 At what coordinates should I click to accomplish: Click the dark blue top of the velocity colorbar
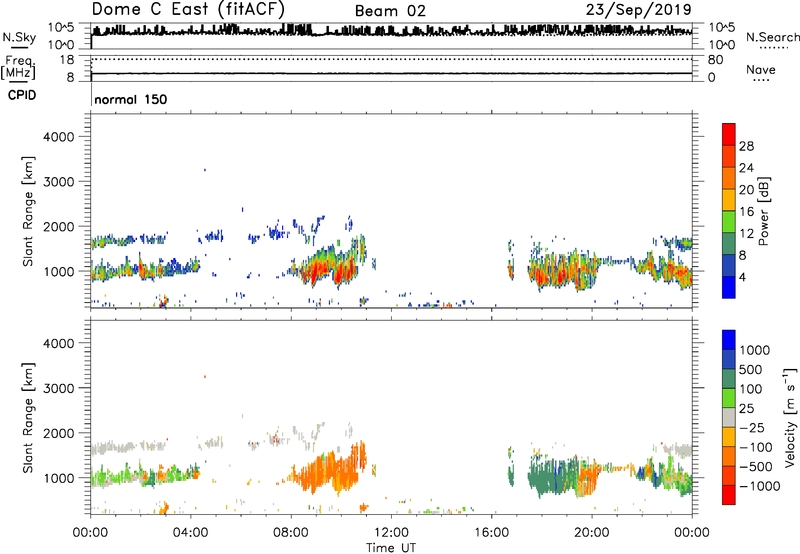click(x=729, y=340)
